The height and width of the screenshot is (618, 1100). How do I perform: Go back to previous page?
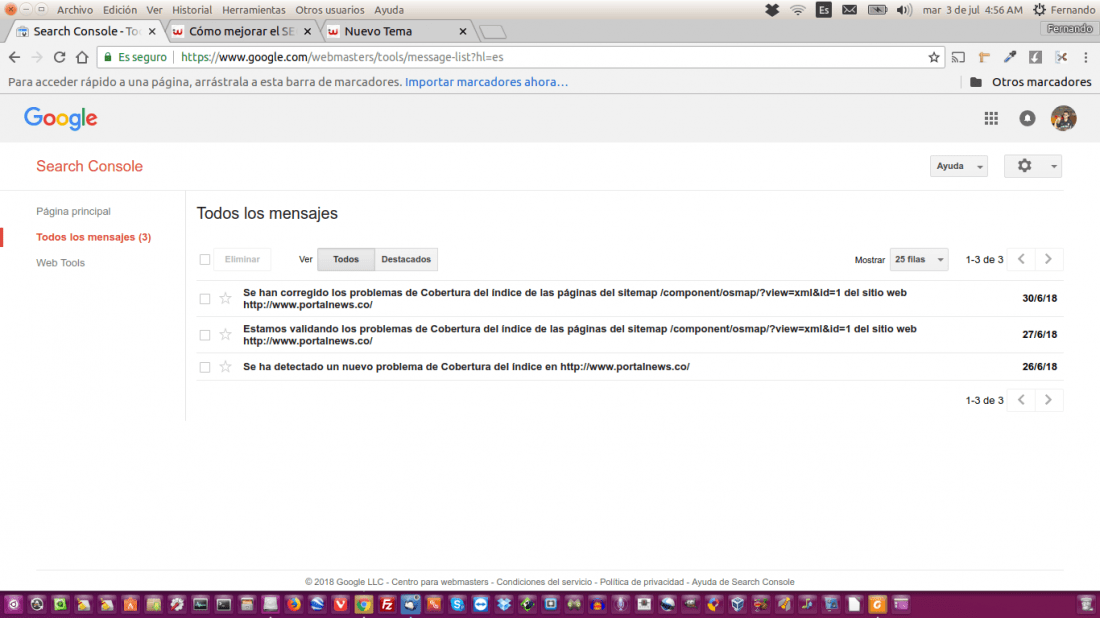click(15, 58)
